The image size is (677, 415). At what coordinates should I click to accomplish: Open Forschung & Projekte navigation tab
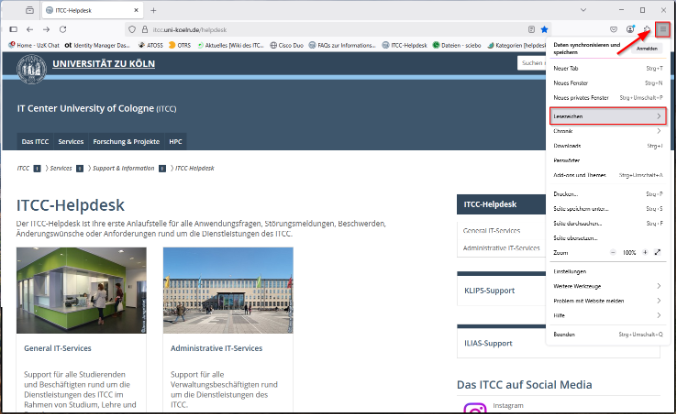(x=126, y=142)
